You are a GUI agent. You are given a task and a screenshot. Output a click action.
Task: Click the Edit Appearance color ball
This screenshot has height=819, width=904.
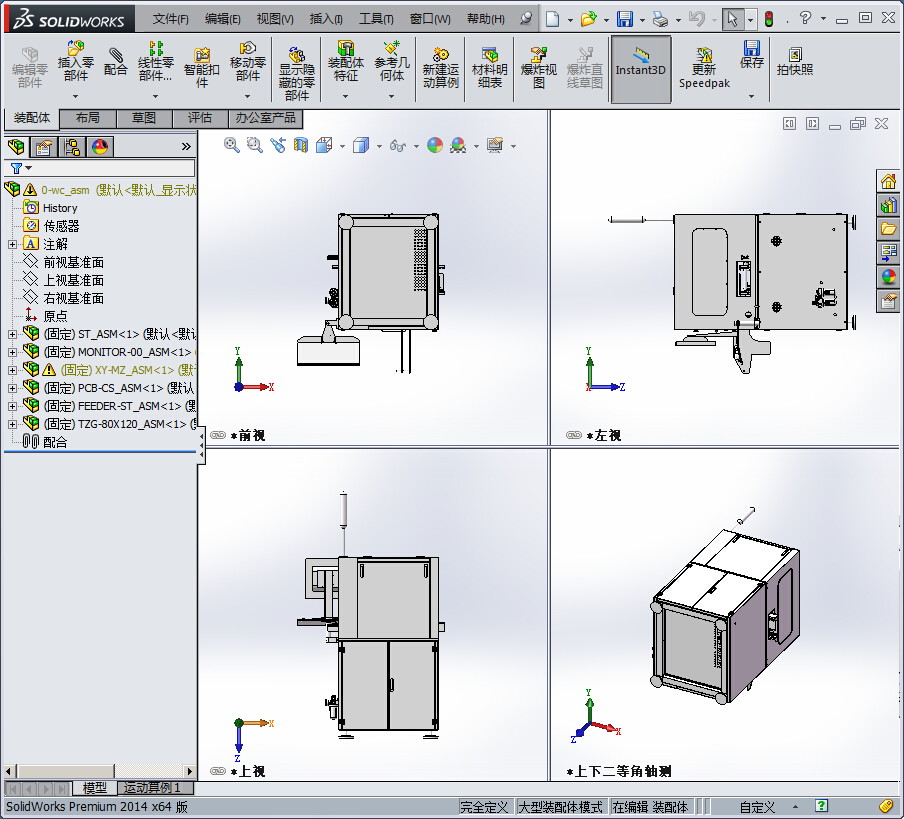point(435,145)
